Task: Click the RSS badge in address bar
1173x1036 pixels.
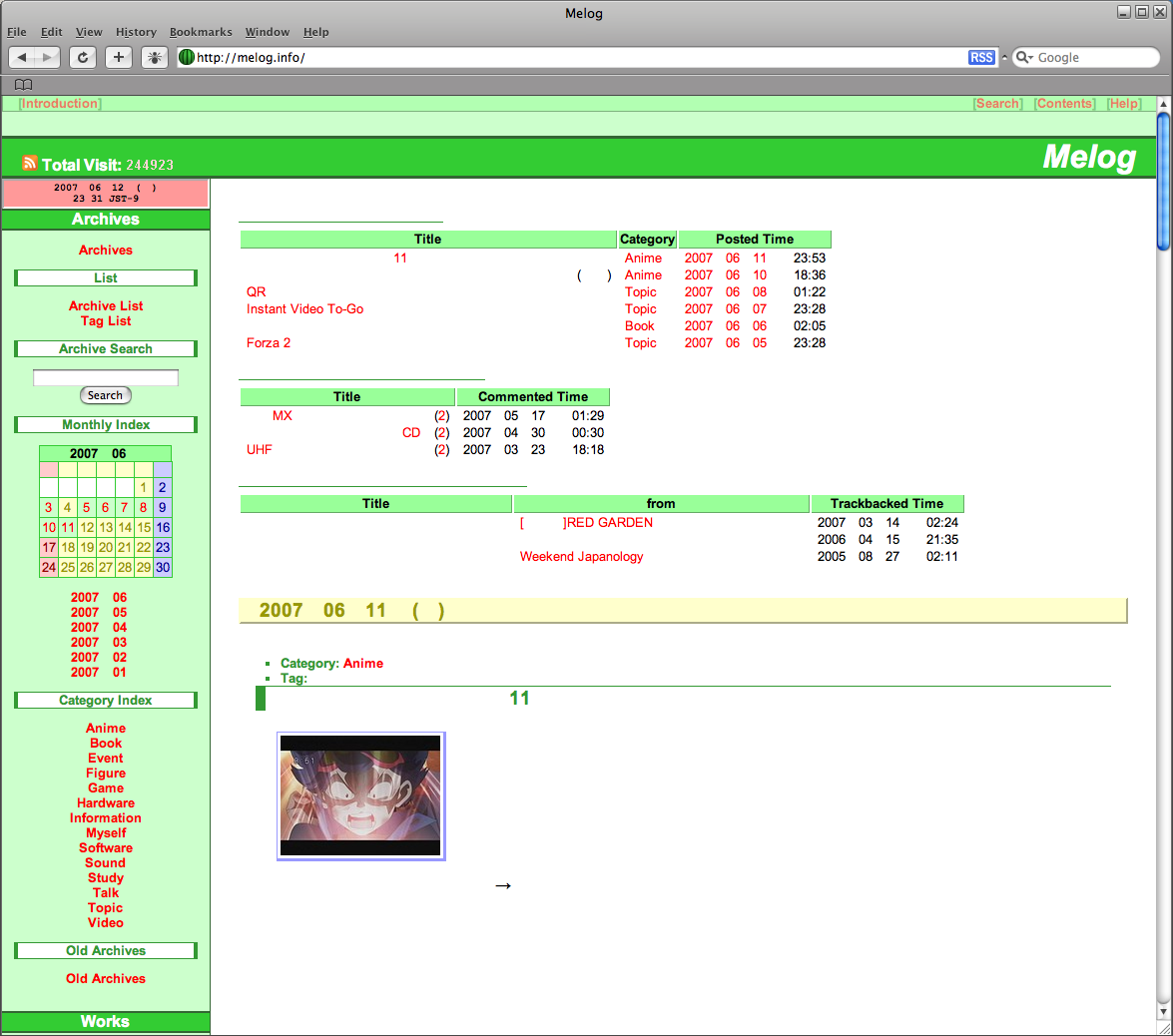Action: tap(980, 58)
